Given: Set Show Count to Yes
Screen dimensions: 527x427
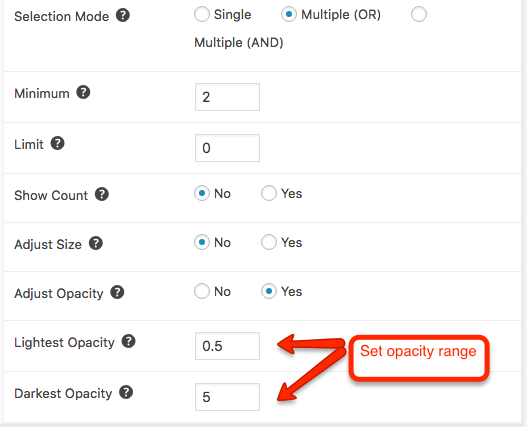Looking at the screenshot, I should click(269, 193).
